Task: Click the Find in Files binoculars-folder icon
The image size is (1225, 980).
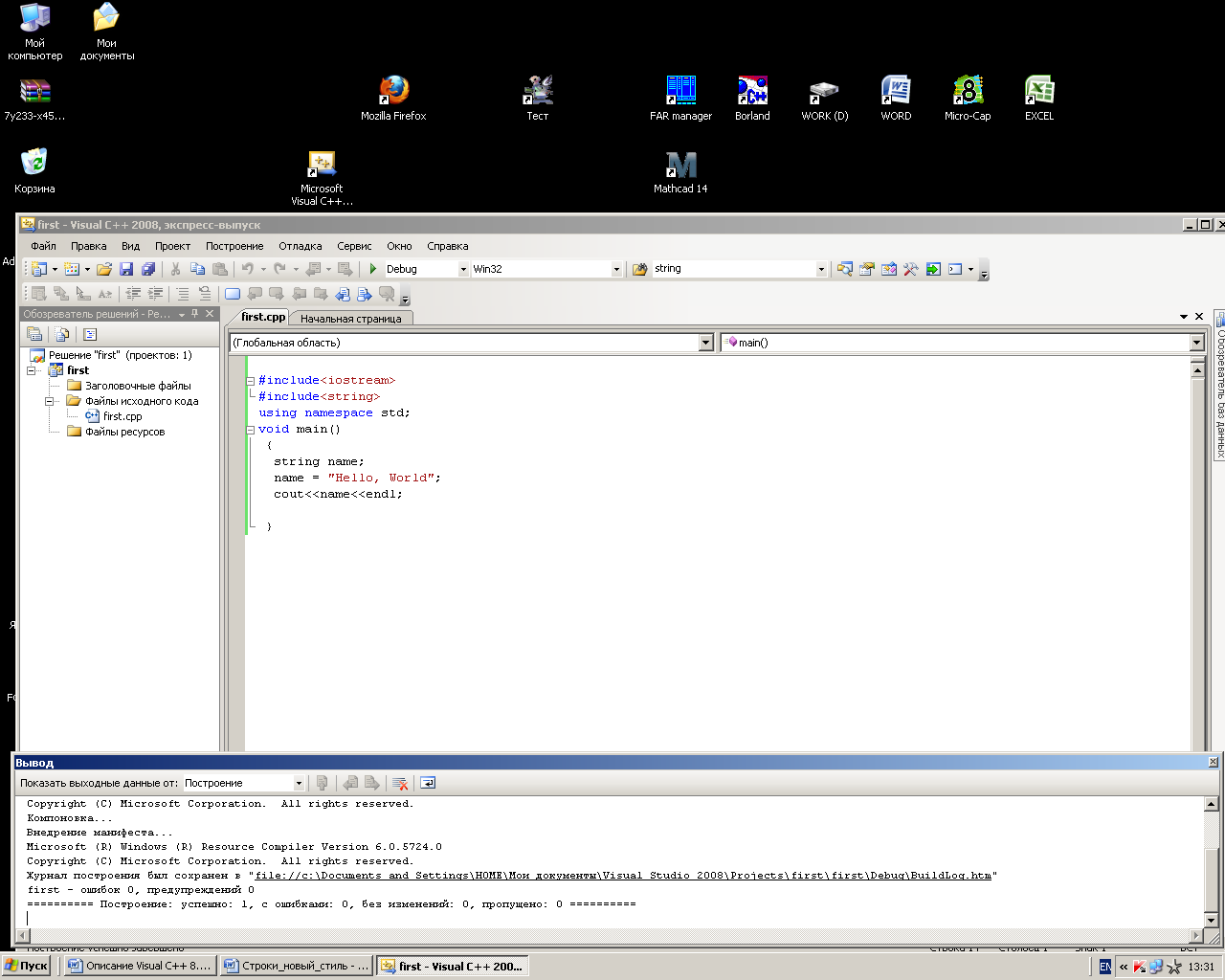Action: click(640, 269)
